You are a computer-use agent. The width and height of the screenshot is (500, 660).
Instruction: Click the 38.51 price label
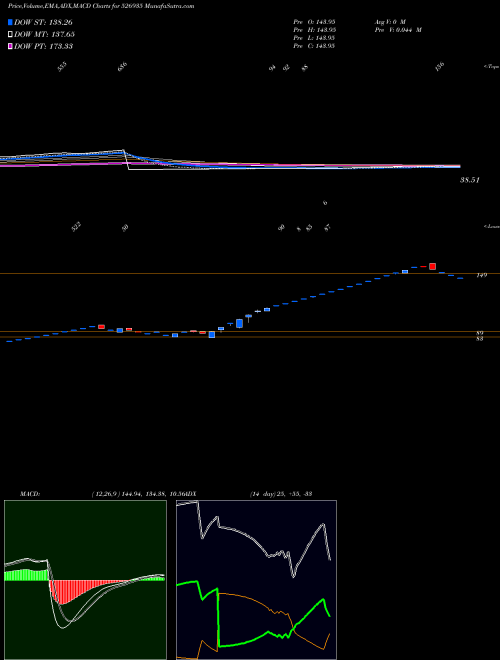pos(470,180)
